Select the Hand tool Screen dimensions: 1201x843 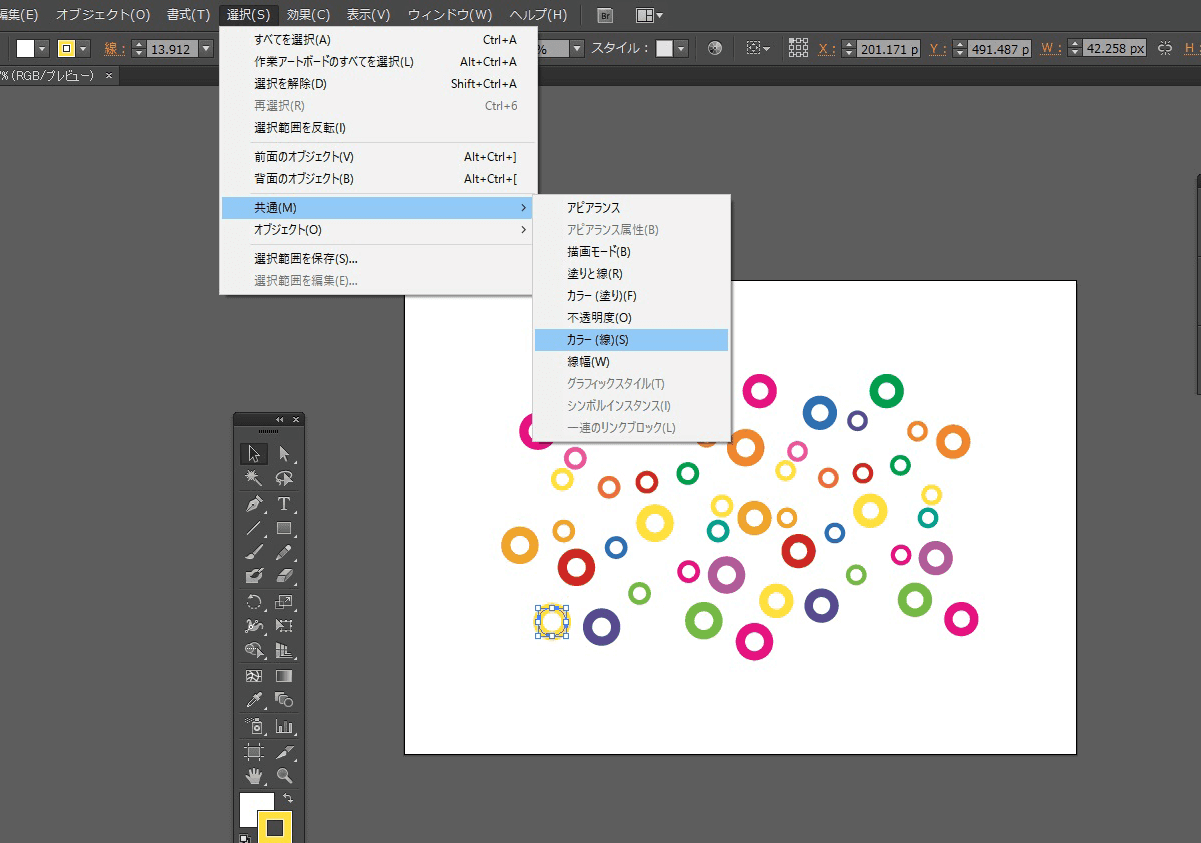click(254, 776)
